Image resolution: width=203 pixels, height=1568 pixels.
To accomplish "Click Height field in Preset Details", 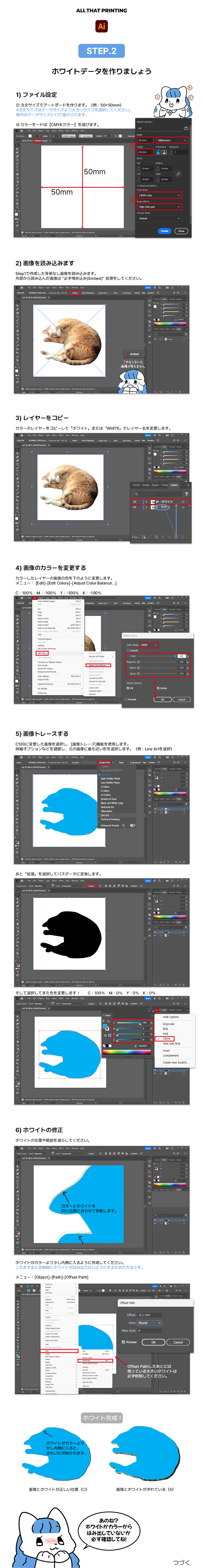I will [146, 152].
